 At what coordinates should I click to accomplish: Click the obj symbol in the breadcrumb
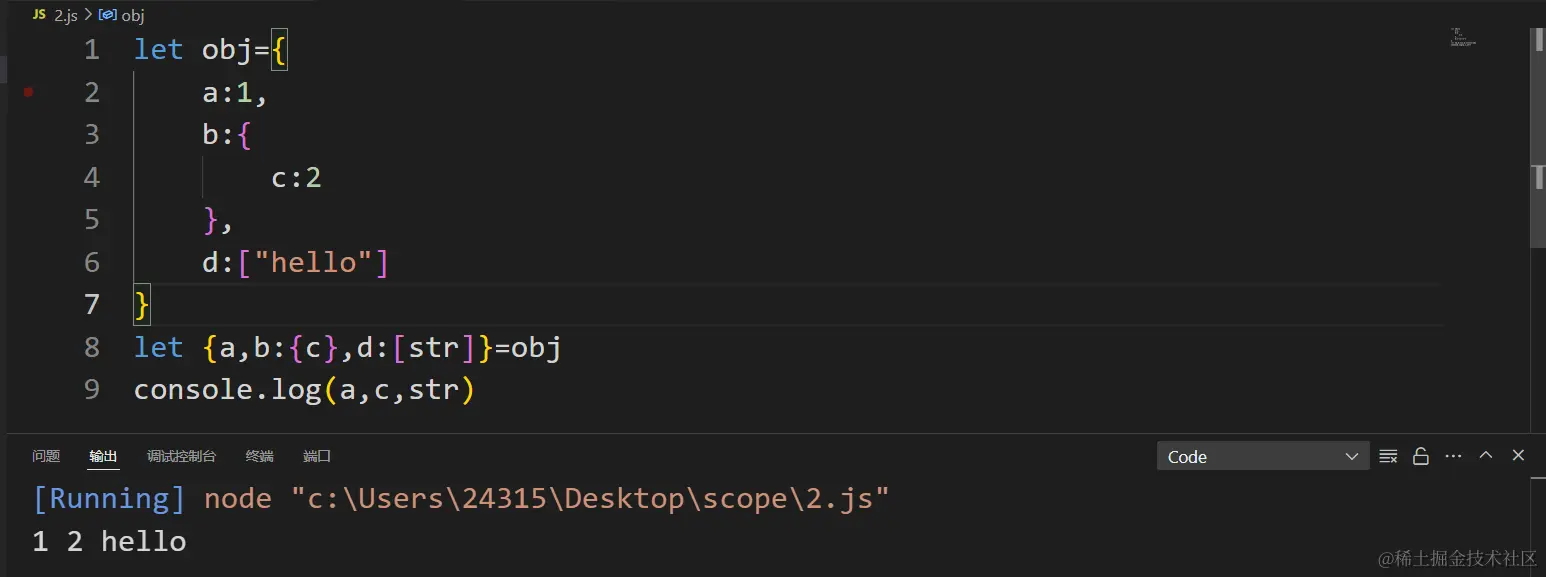[133, 16]
